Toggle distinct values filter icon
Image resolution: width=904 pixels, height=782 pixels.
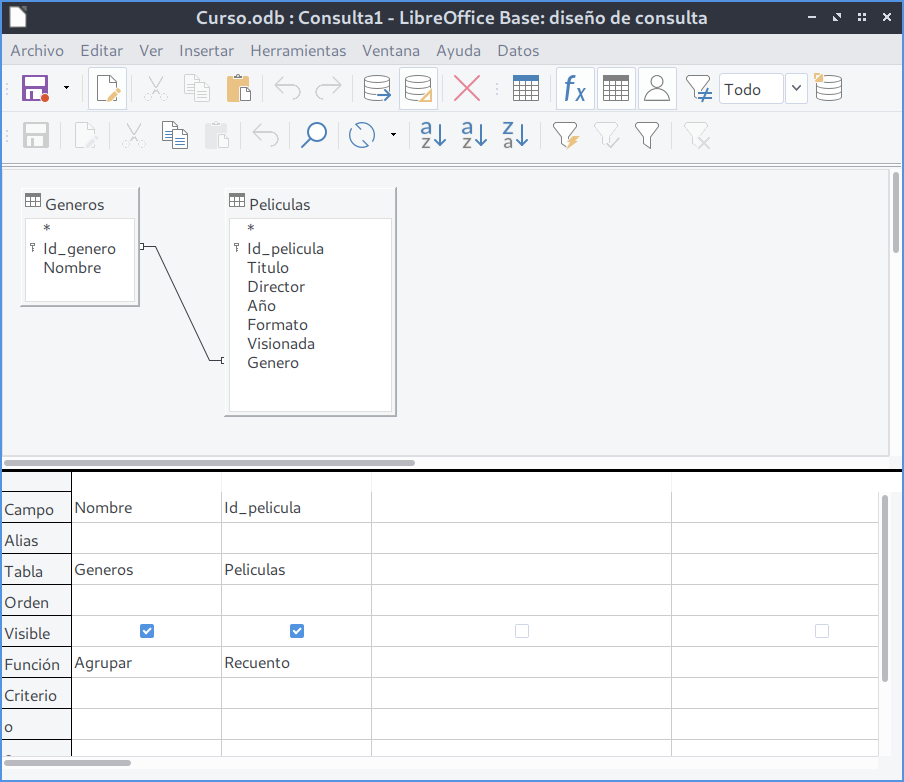click(698, 88)
